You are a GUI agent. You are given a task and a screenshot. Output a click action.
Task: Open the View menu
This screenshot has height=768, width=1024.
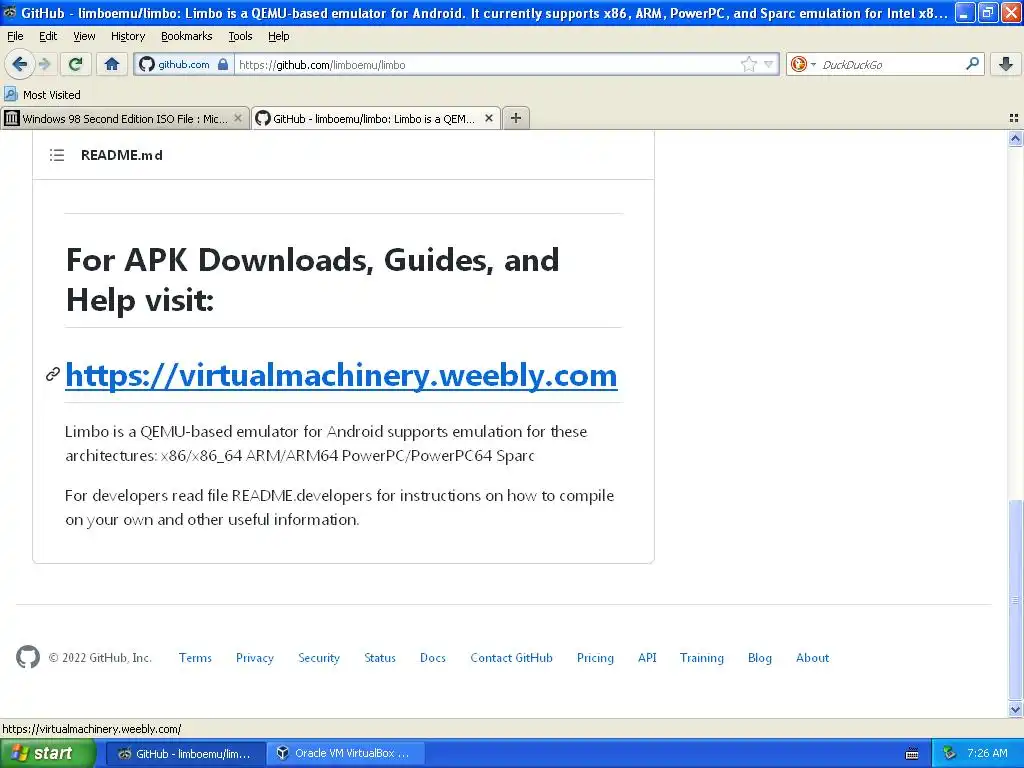click(84, 36)
